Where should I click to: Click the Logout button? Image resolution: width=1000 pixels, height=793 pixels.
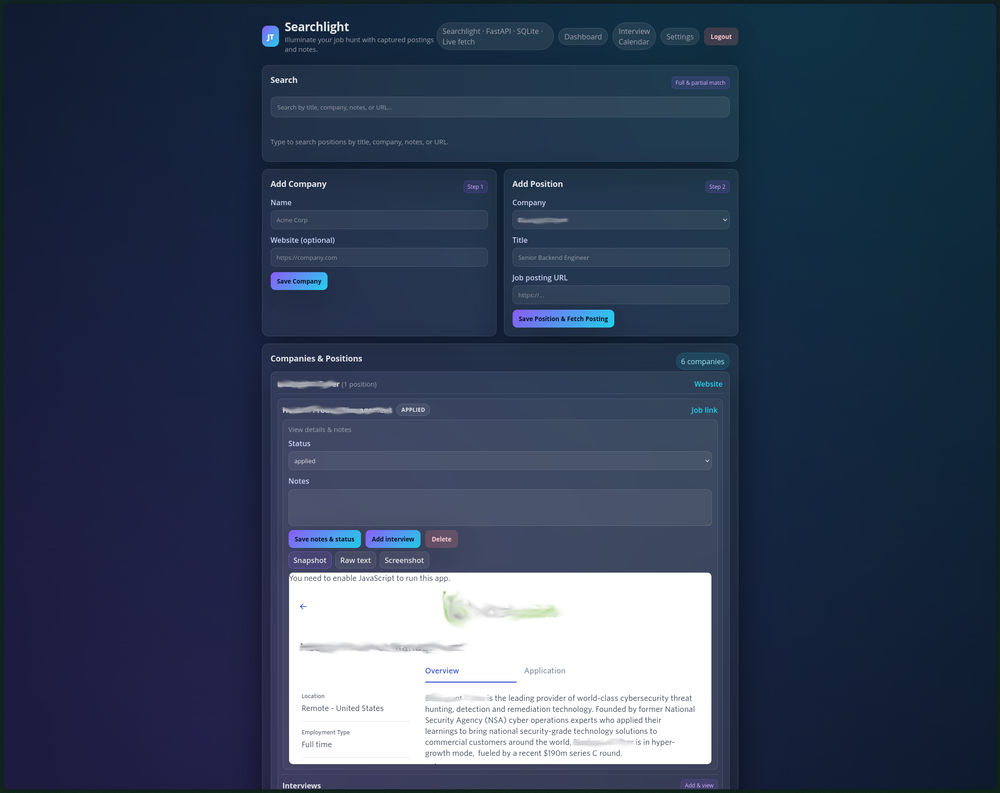(x=721, y=37)
